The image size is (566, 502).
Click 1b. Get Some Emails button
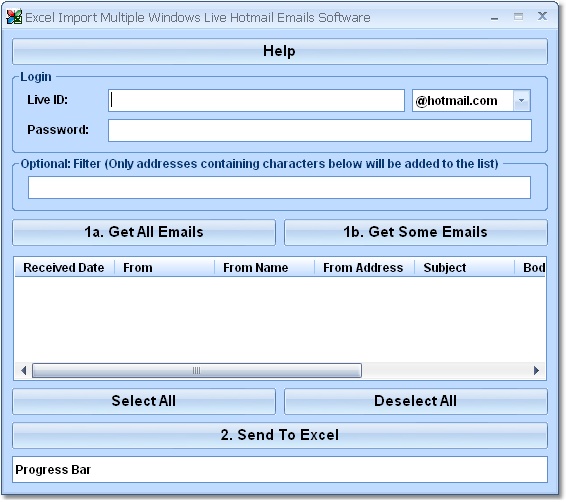coord(415,232)
